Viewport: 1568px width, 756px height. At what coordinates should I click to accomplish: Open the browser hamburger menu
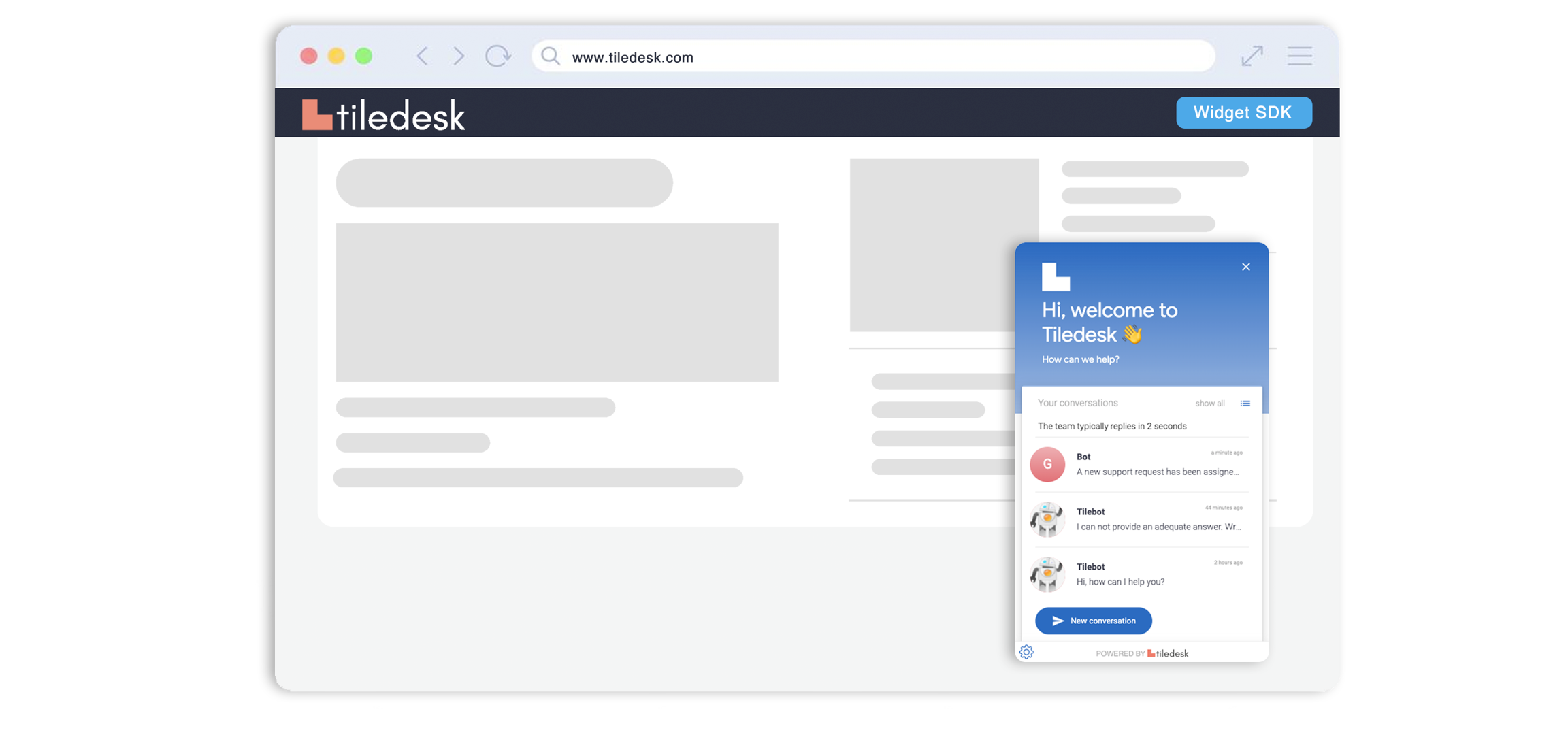pyautogui.click(x=1299, y=56)
